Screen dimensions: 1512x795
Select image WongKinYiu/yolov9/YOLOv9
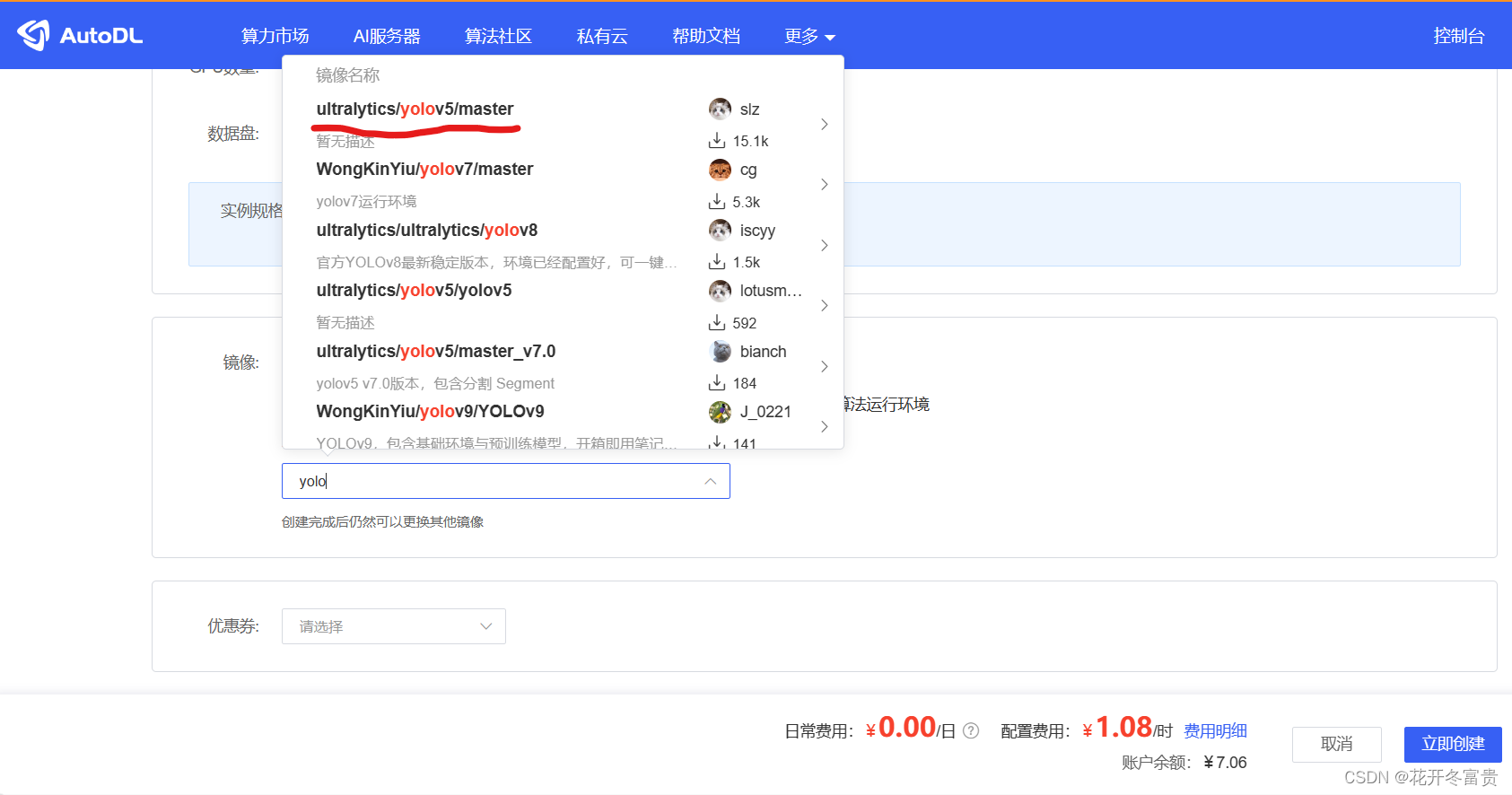(x=430, y=411)
